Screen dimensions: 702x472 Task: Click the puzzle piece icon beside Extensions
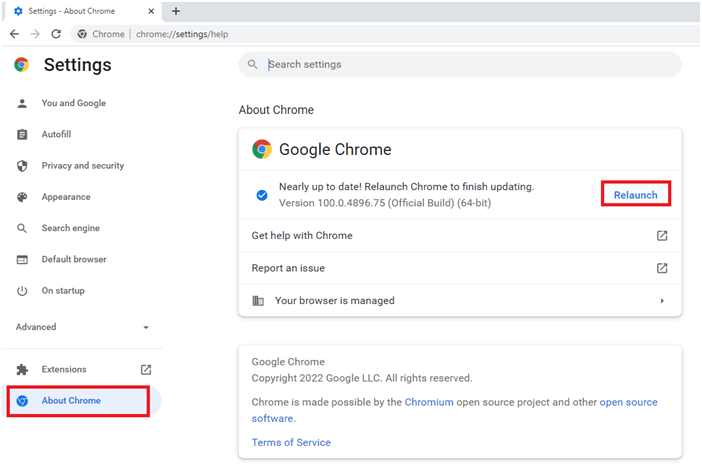[22, 369]
